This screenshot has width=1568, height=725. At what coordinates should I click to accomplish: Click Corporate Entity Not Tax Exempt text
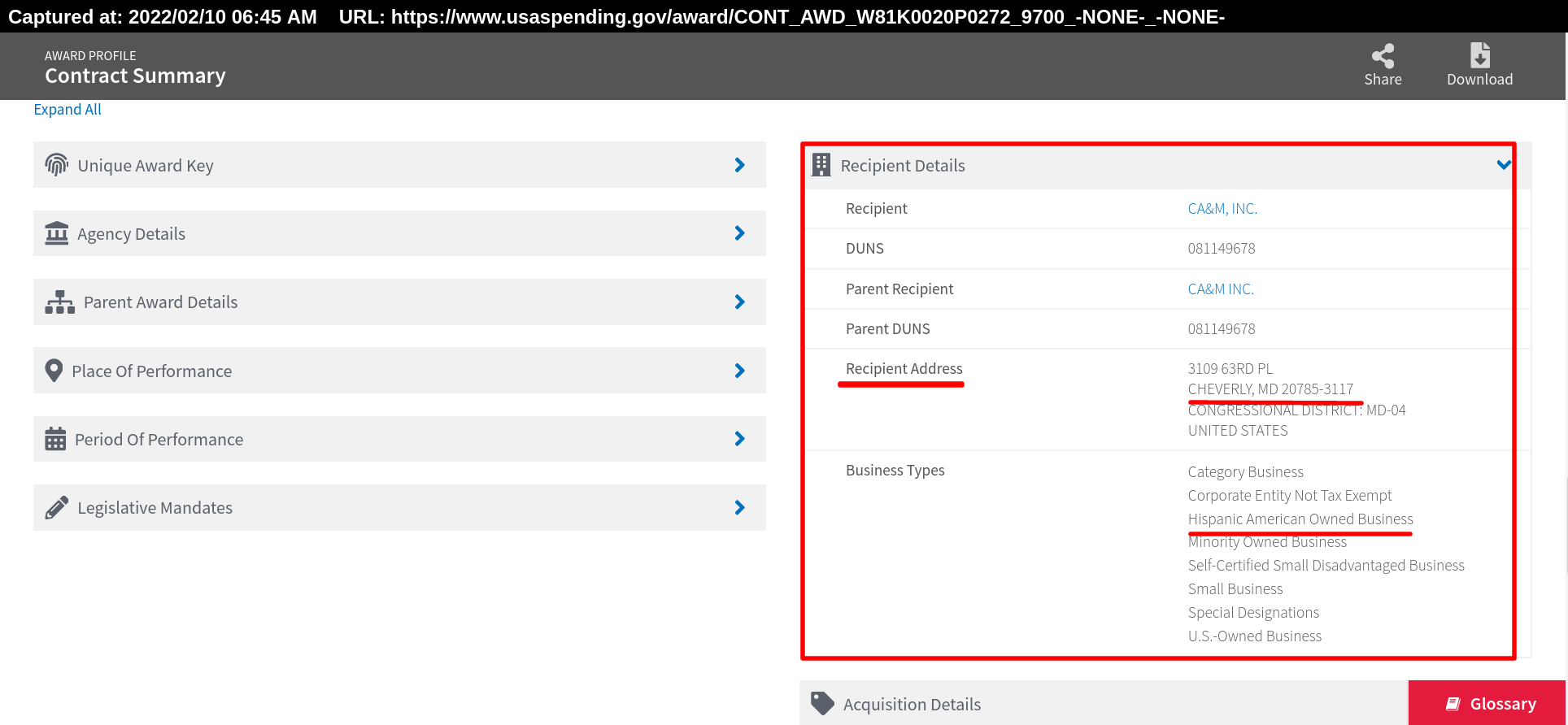point(1290,496)
